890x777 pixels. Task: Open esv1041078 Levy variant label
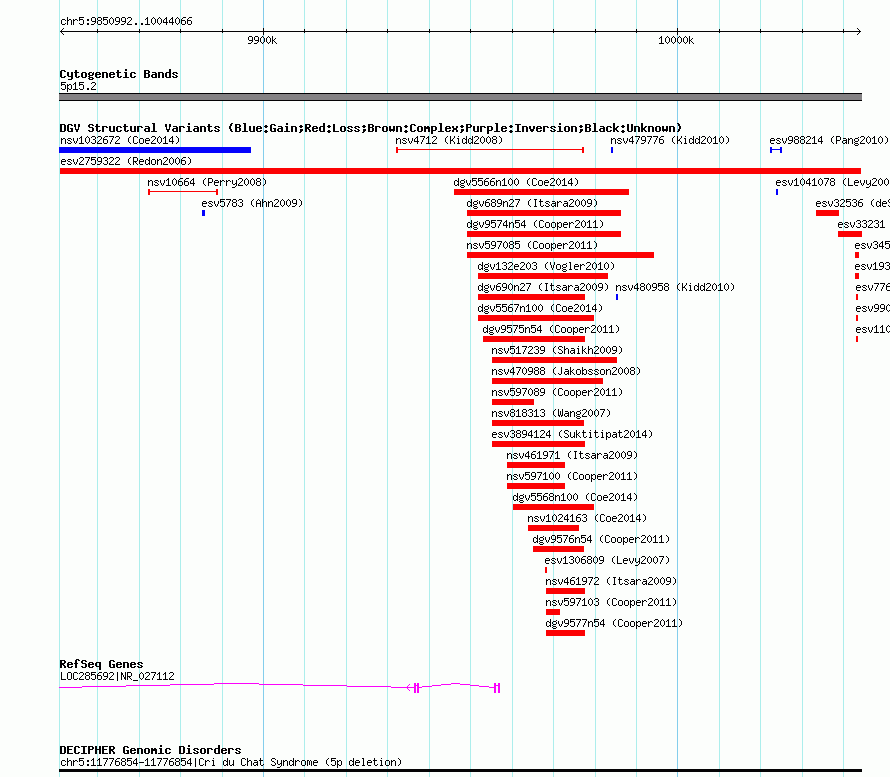coord(832,182)
